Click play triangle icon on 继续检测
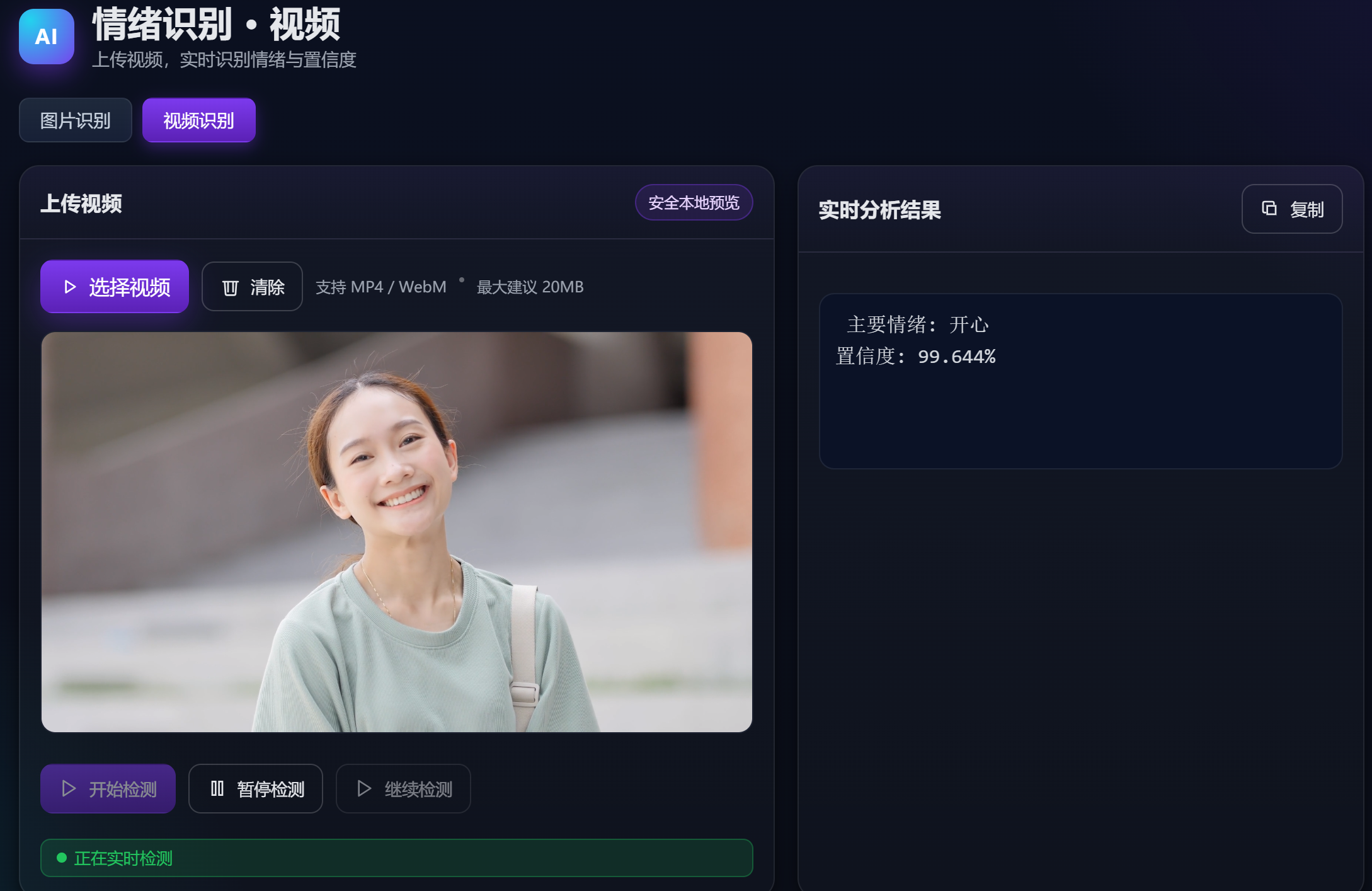This screenshot has width=1372, height=891. click(363, 789)
